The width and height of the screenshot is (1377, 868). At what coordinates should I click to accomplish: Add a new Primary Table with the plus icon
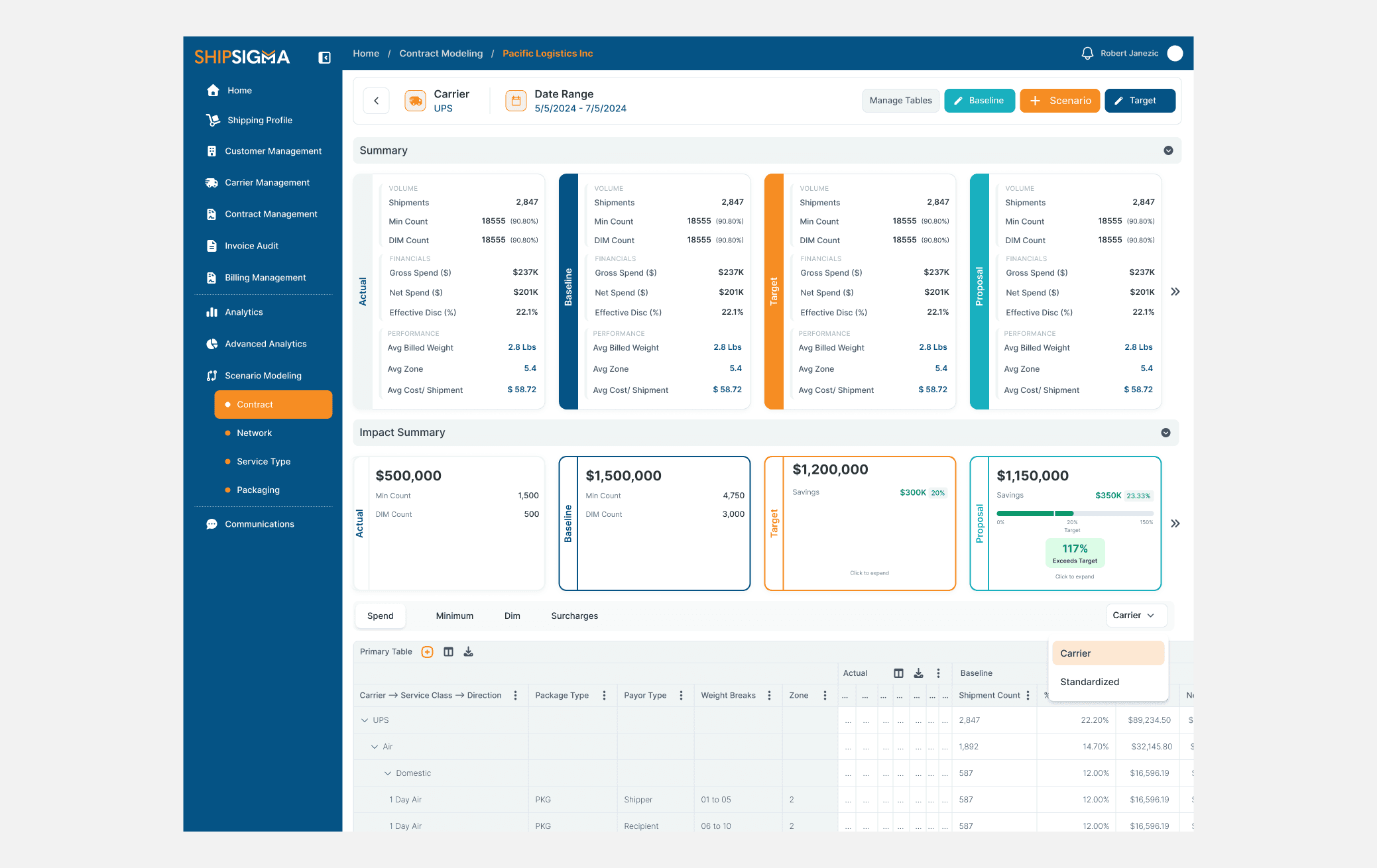[x=428, y=652]
